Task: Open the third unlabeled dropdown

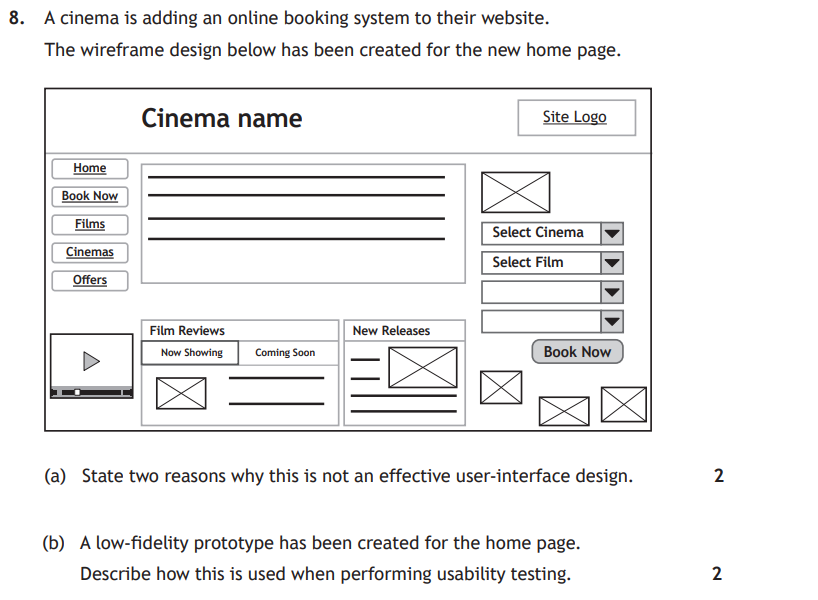Action: pyautogui.click(x=612, y=293)
